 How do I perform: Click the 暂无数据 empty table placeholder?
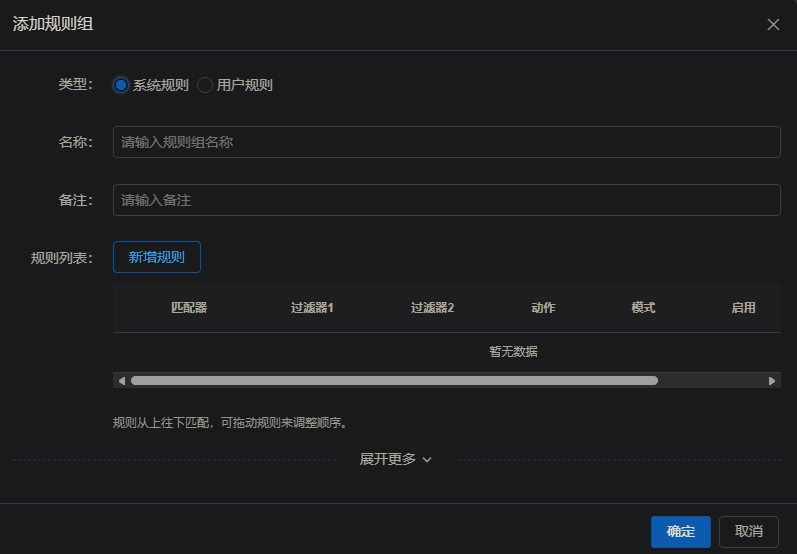513,351
